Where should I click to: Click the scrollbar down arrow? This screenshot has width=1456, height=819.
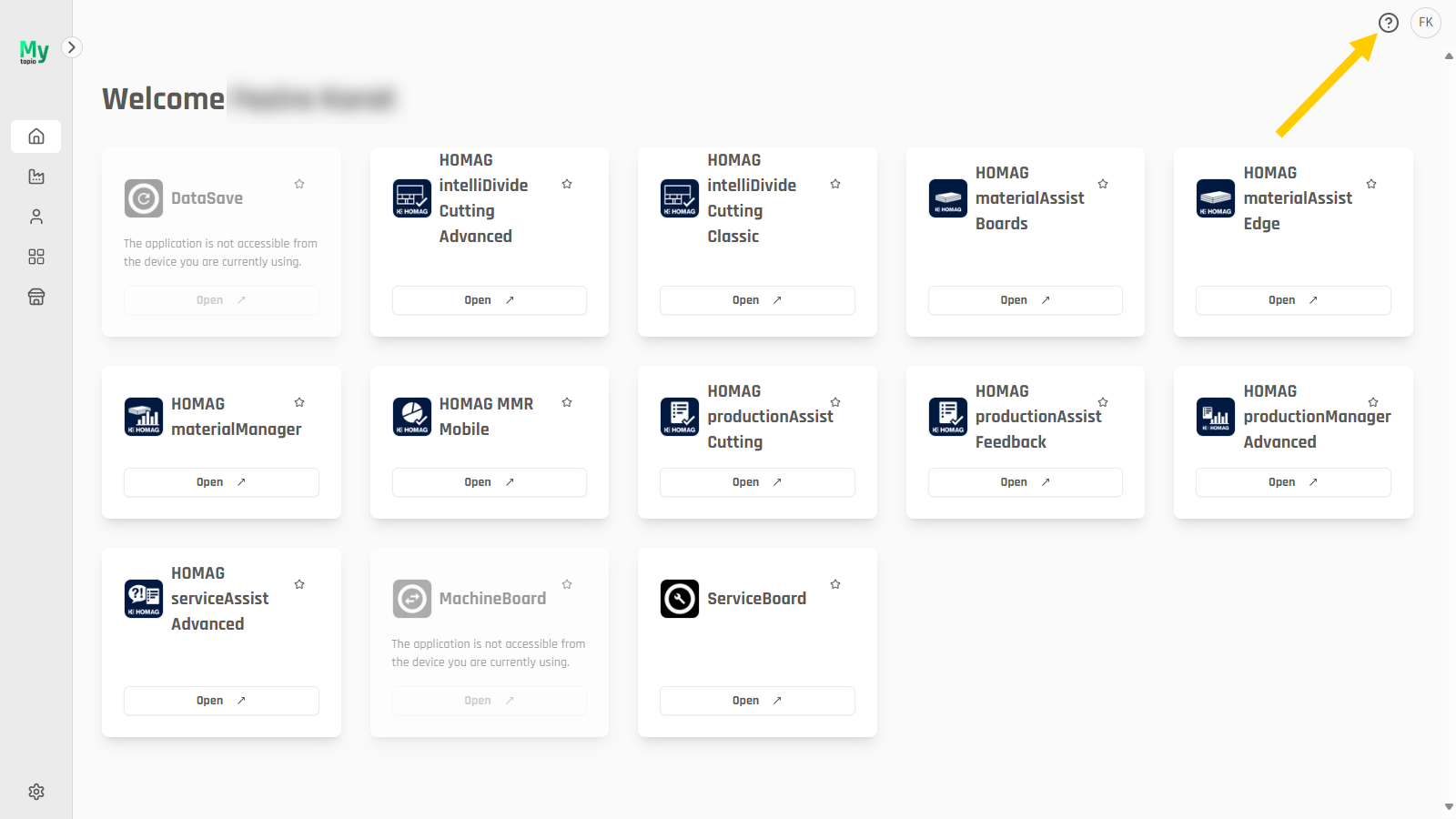(x=1449, y=806)
